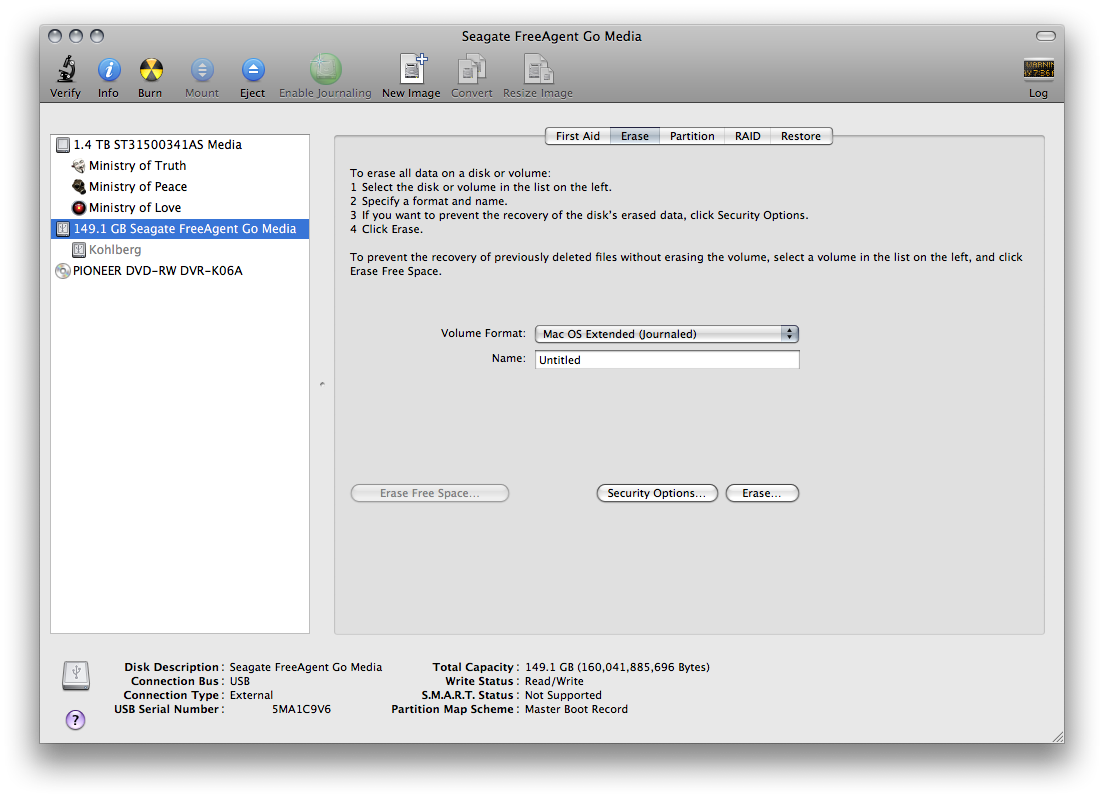1104x798 pixels.
Task: Go to the Restore tab
Action: pyautogui.click(x=801, y=136)
